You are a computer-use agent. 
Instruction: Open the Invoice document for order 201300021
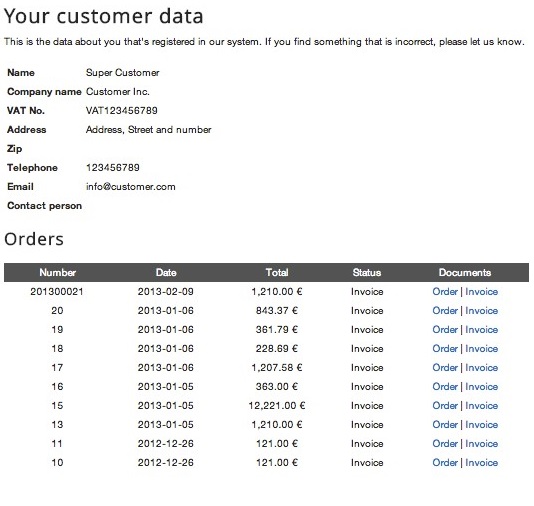click(x=482, y=292)
